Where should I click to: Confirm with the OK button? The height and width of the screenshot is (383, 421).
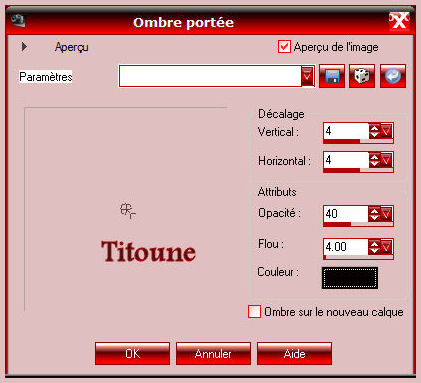click(132, 353)
